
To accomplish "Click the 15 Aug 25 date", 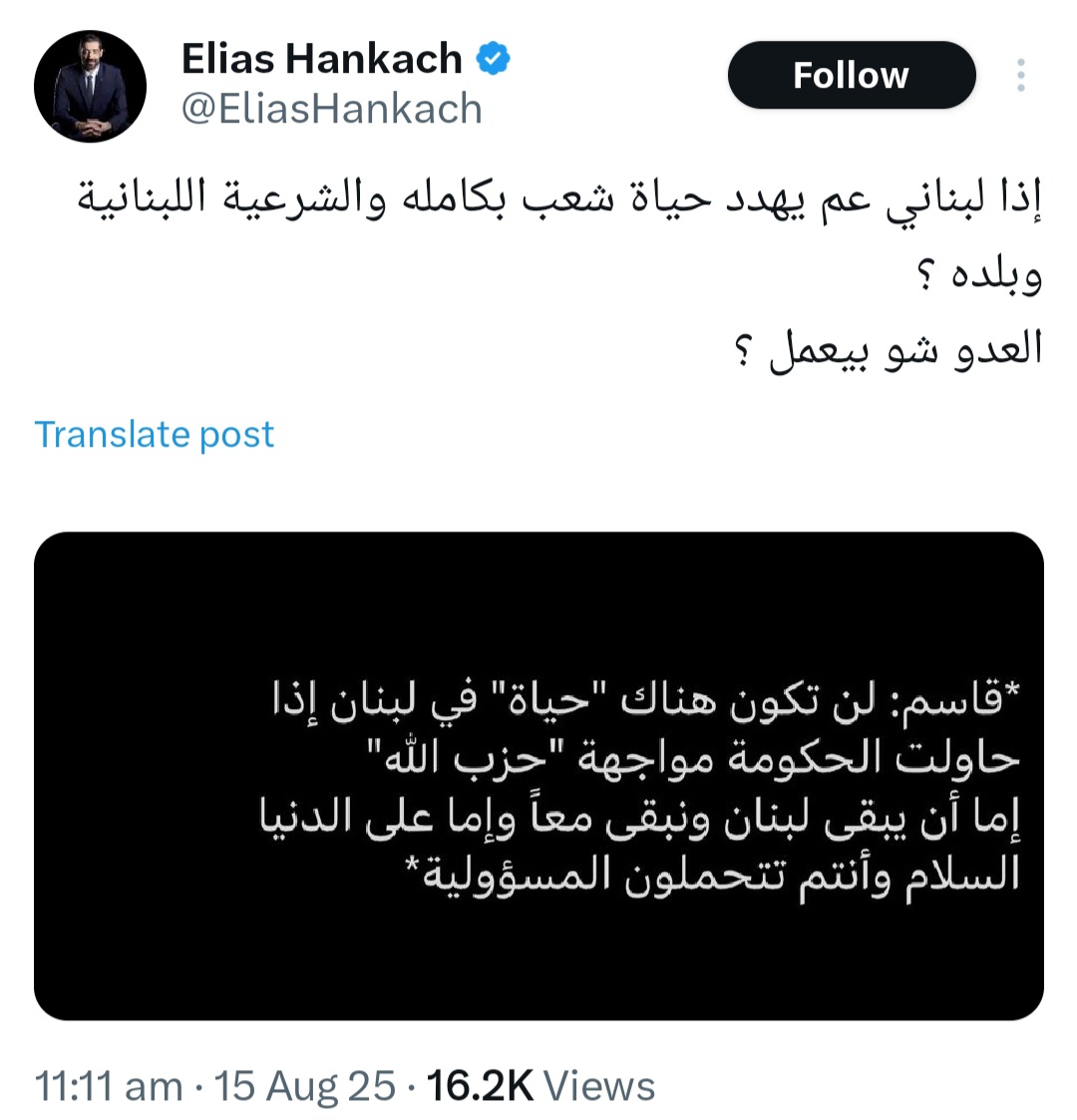I will (305, 1086).
